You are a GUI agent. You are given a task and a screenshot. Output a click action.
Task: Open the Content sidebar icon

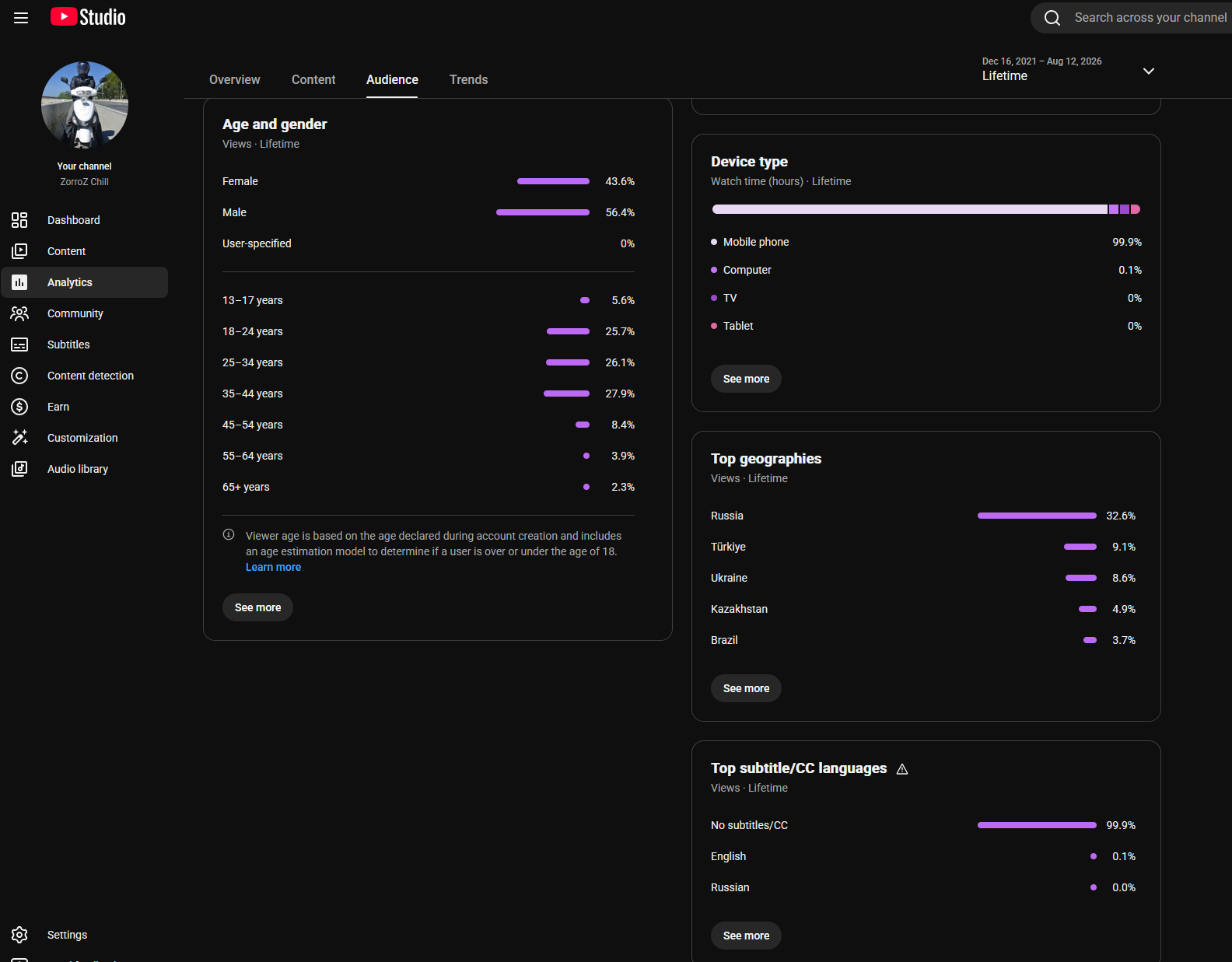pyautogui.click(x=19, y=251)
